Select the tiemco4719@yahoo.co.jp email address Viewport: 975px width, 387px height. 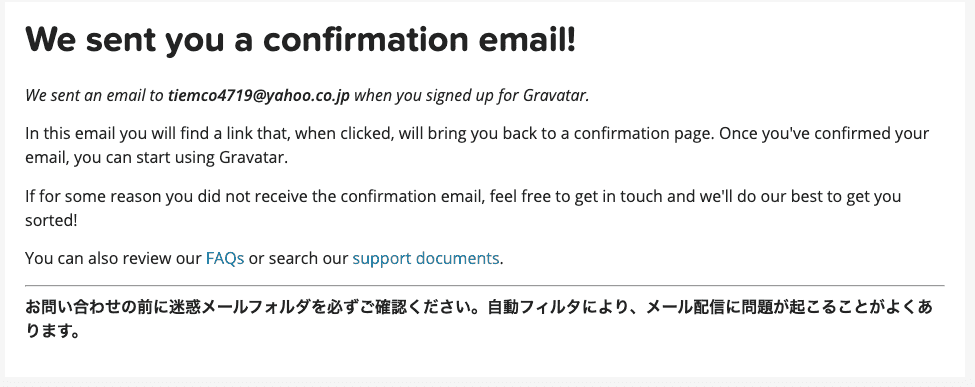259,96
